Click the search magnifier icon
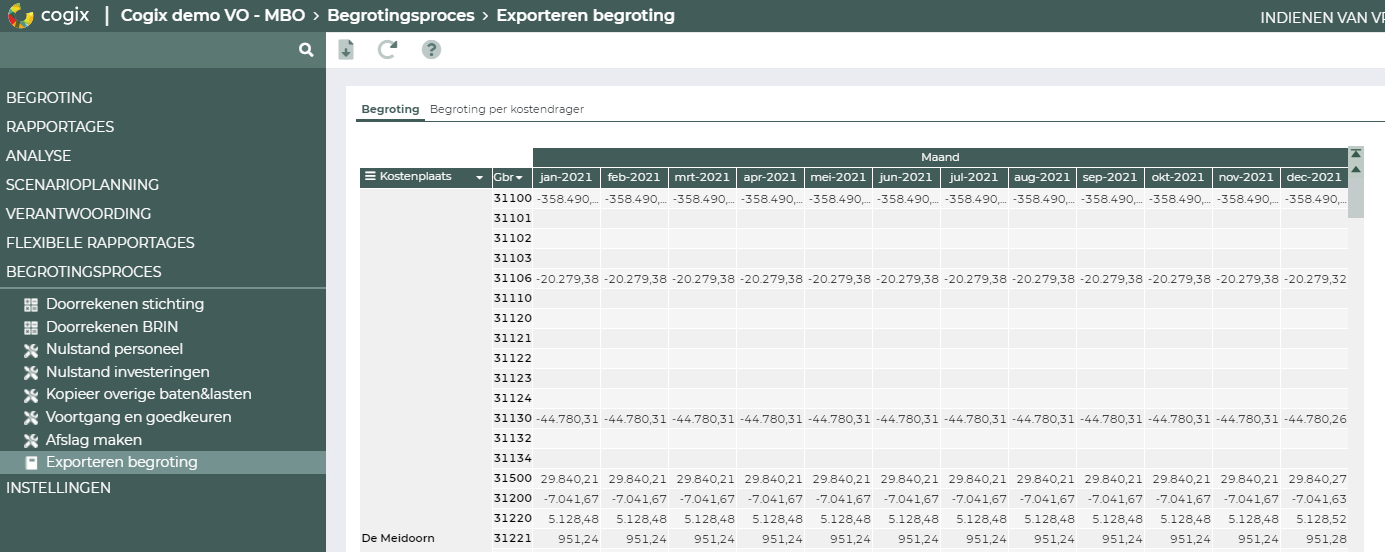Screen dimensions: 1385x552 coord(306,50)
